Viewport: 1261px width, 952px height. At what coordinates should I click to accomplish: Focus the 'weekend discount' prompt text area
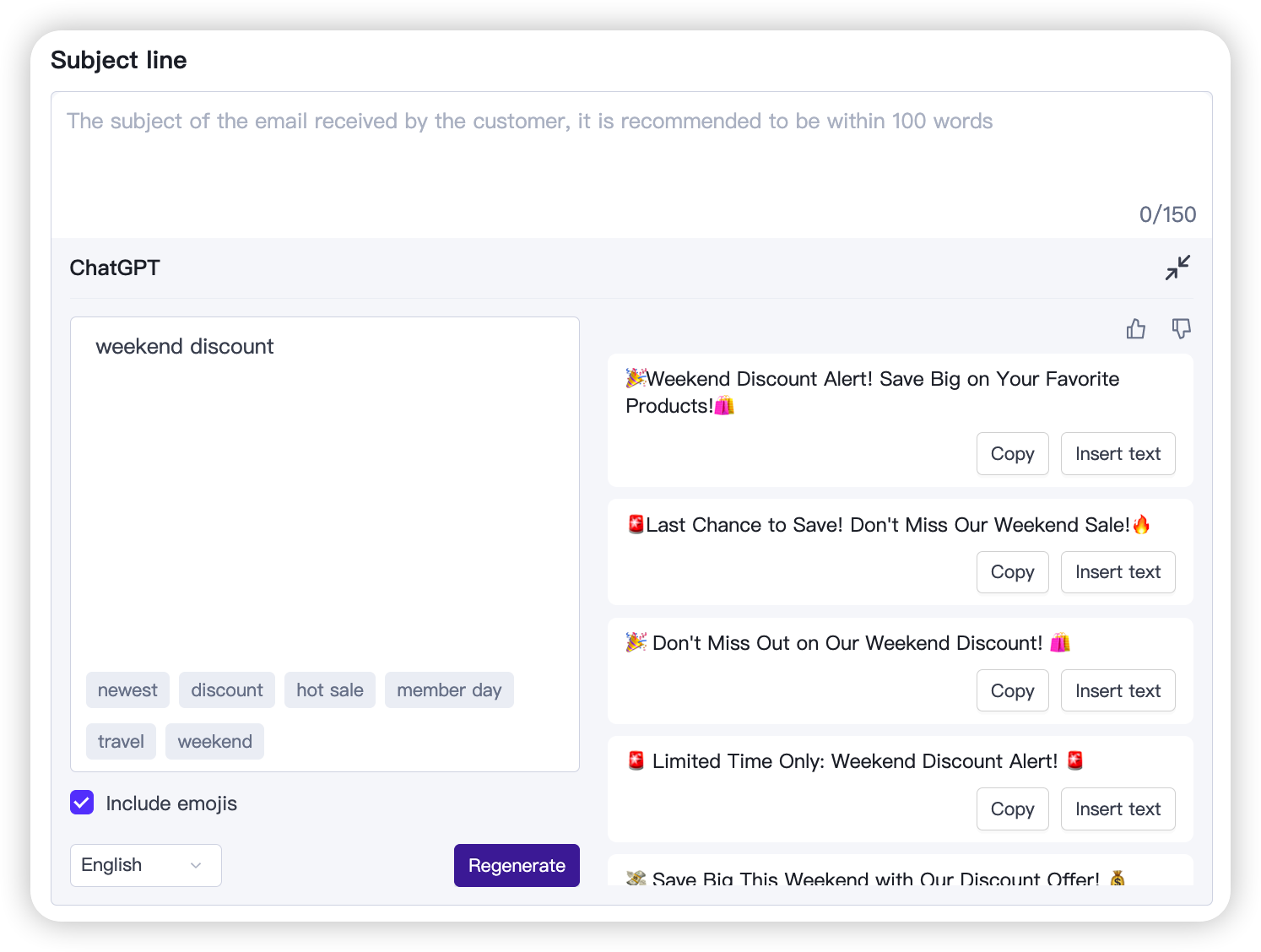point(325,490)
